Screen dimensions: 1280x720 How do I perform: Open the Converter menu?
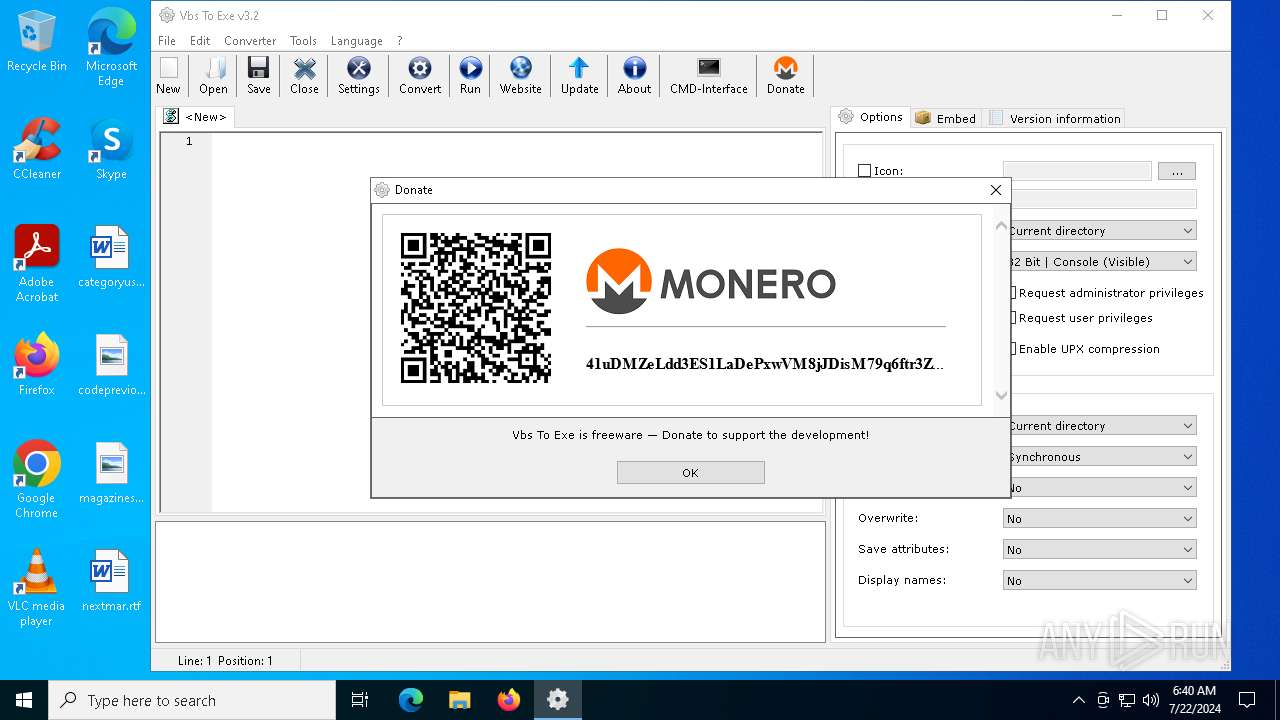250,41
